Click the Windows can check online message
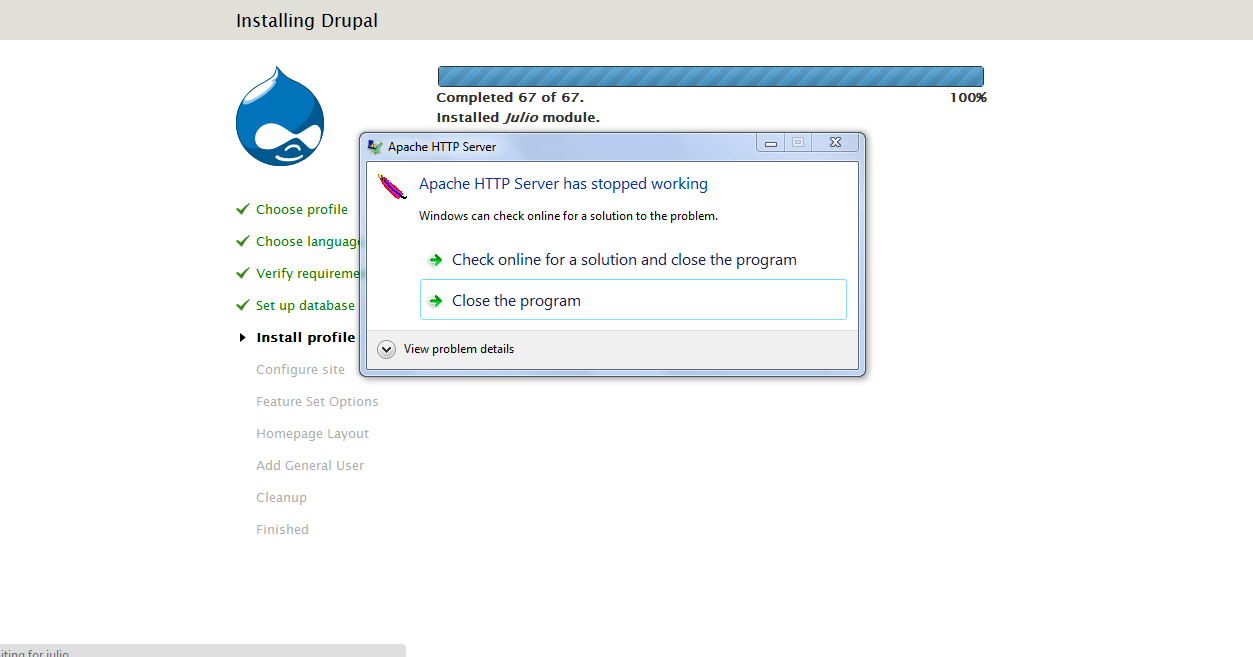The width and height of the screenshot is (1253, 657). point(568,216)
